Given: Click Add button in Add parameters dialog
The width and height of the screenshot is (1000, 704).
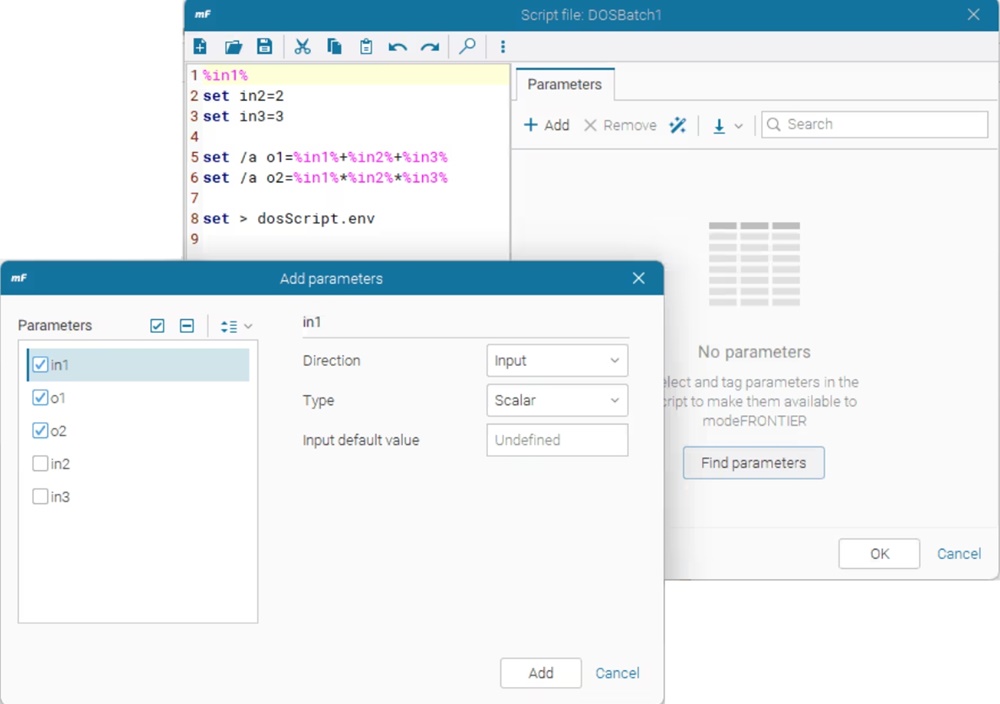Looking at the screenshot, I should click(541, 673).
